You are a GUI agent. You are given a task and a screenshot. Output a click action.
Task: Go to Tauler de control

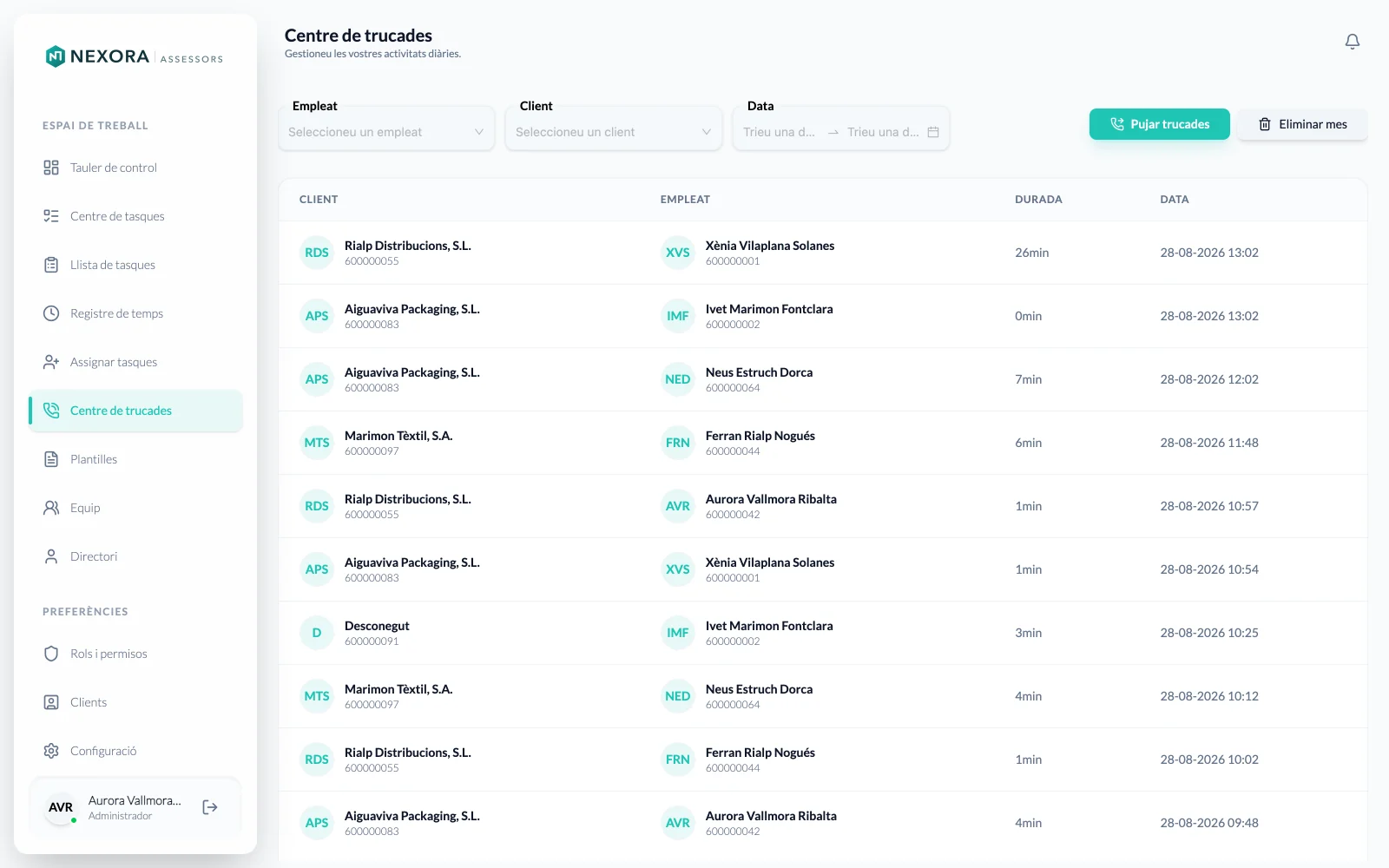click(x=135, y=168)
